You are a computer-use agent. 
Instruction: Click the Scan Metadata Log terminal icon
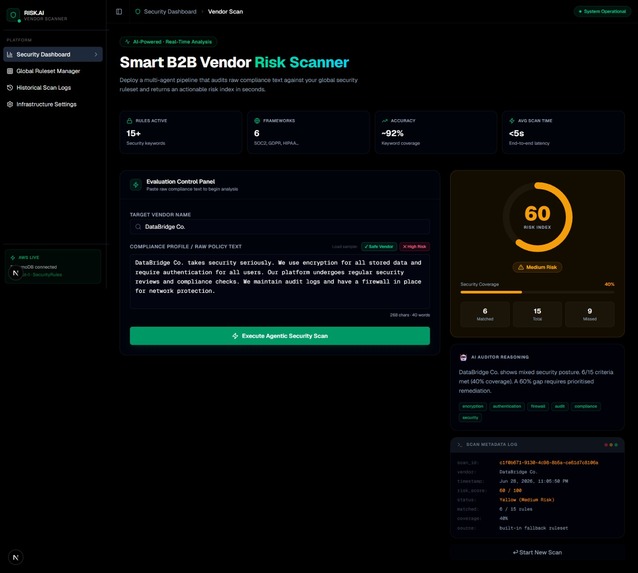pos(460,445)
